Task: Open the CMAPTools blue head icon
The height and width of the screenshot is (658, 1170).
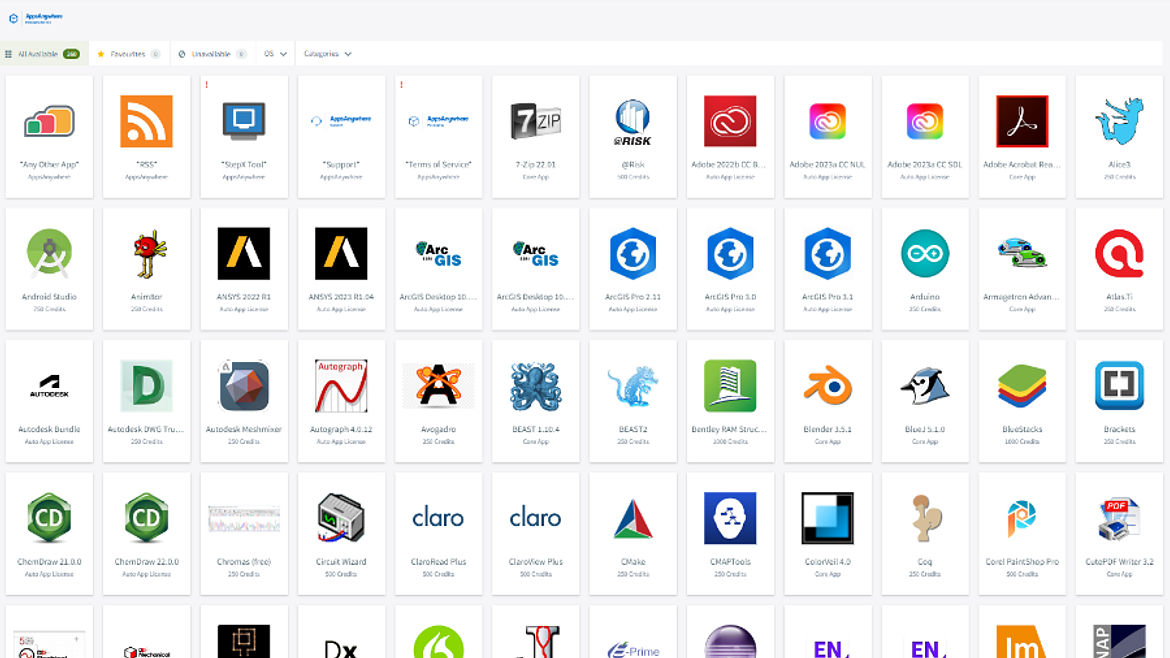Action: (730, 518)
